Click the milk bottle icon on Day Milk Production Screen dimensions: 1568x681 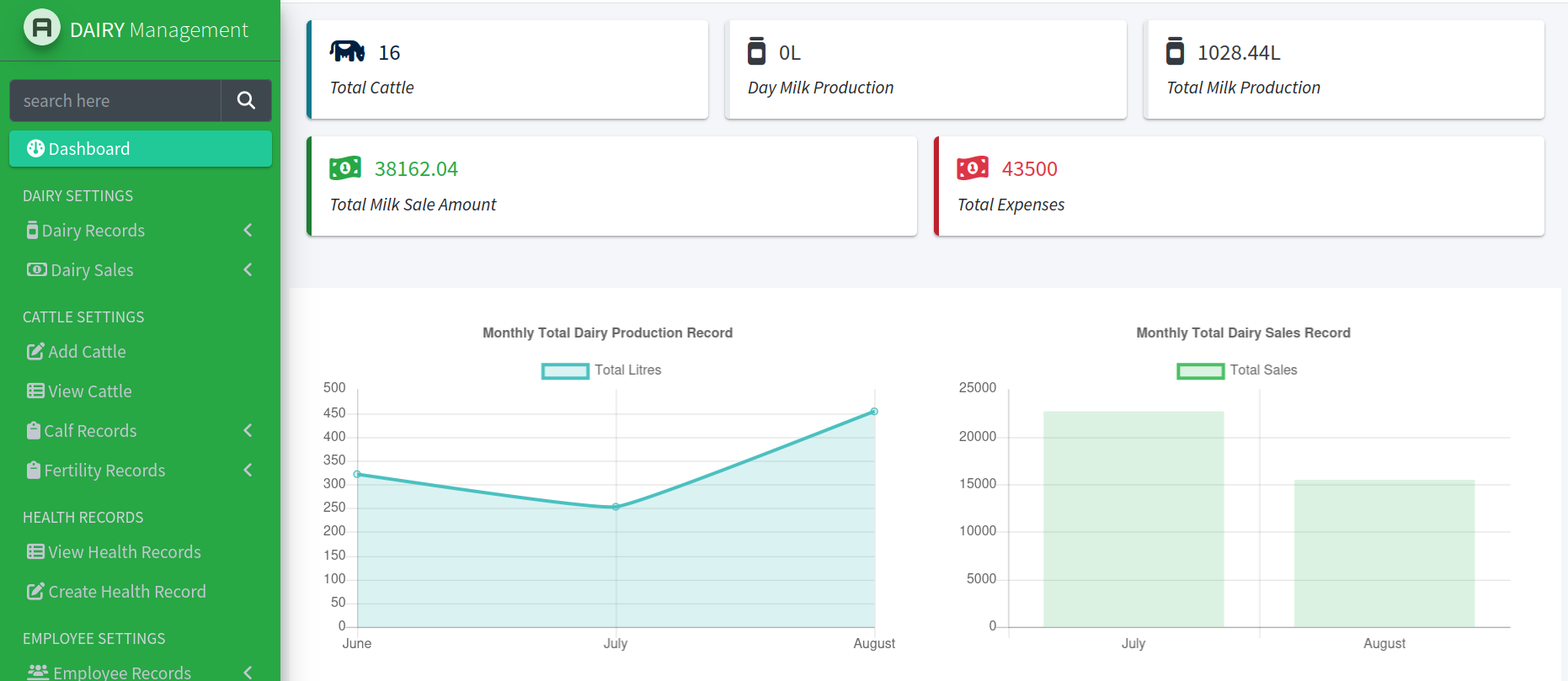(x=756, y=51)
